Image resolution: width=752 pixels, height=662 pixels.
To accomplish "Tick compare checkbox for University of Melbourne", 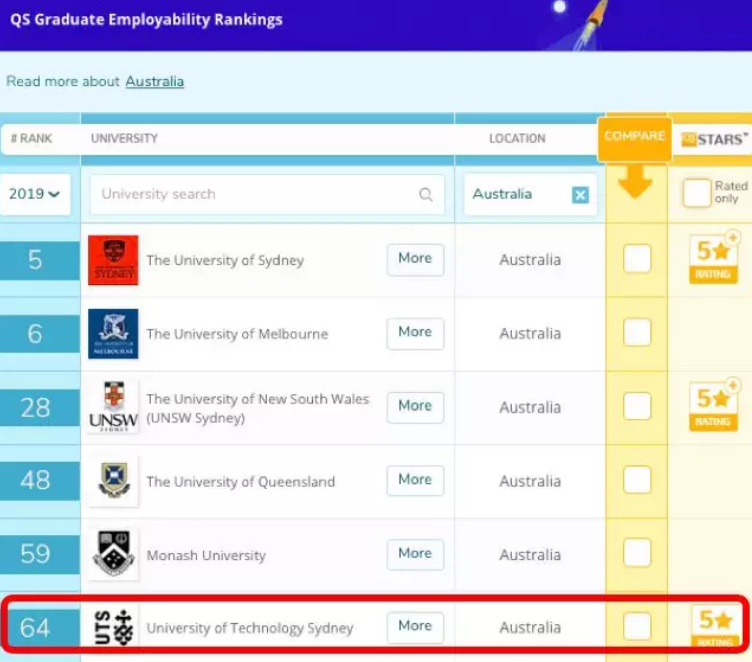I will (637, 332).
